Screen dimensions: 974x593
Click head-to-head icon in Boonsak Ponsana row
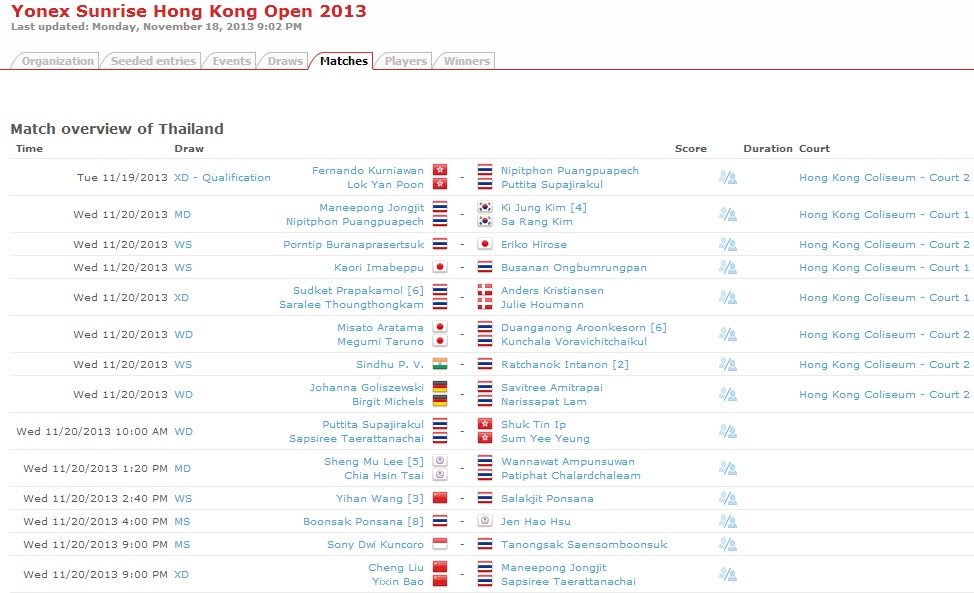click(727, 522)
